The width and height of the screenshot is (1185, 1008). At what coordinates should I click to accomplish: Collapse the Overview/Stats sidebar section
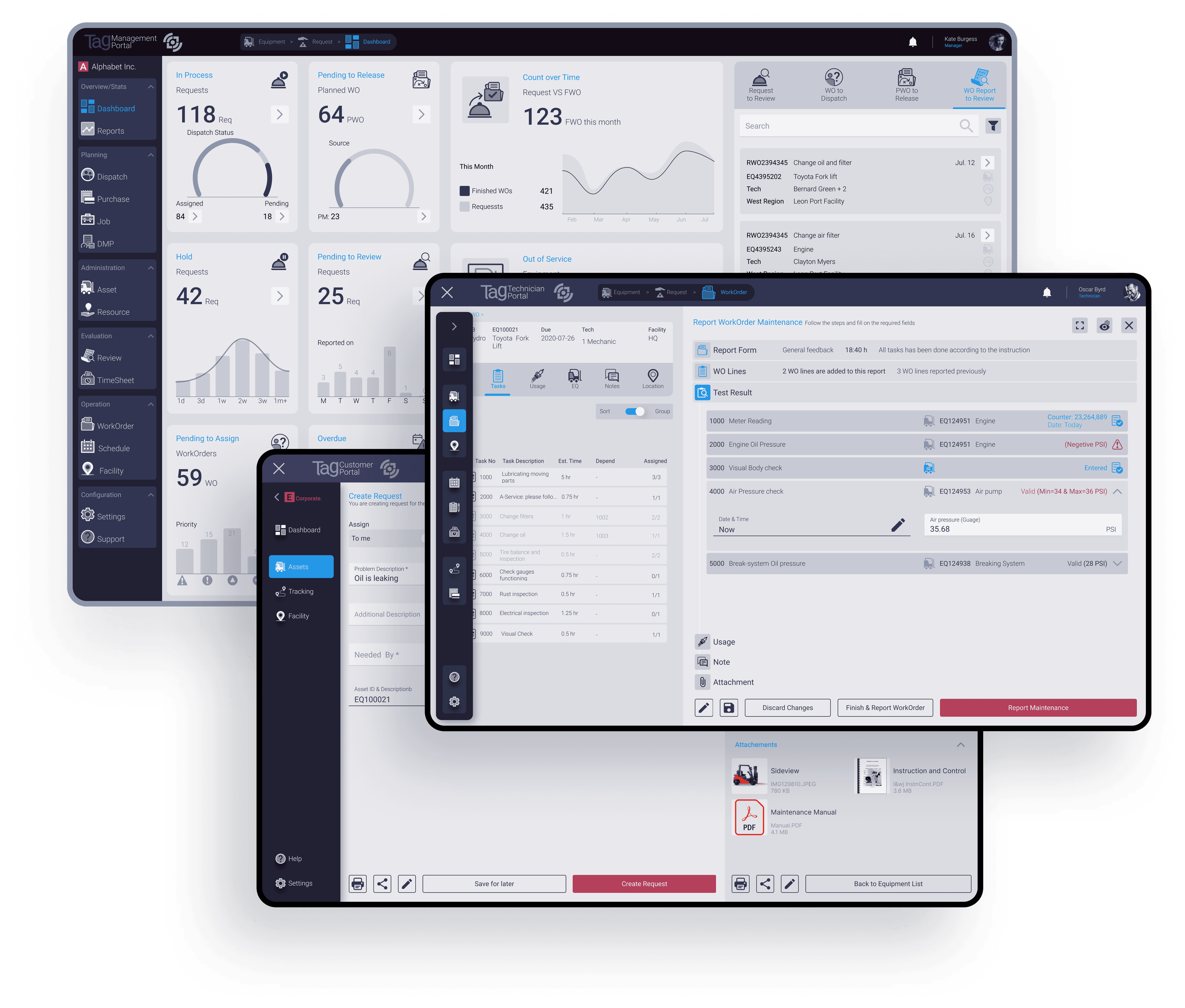(151, 87)
